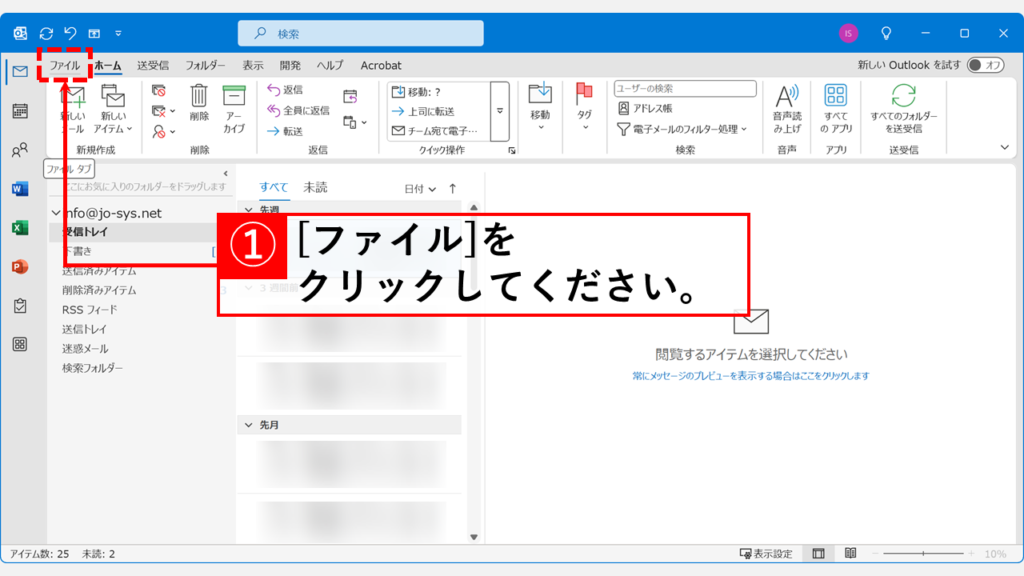Open the ファイル tab
This screenshot has height=576, width=1024.
coord(65,65)
